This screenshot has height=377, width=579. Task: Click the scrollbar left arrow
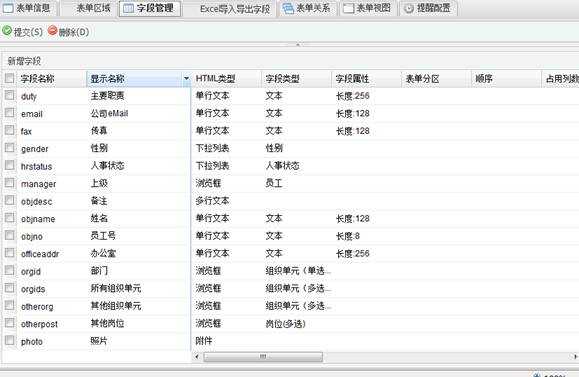197,357
